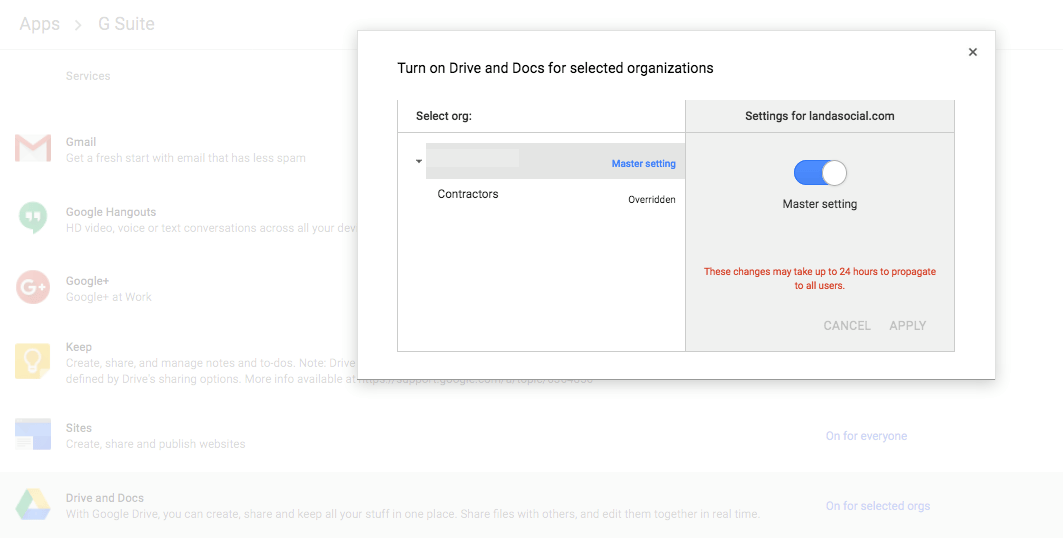Click the Drive and Docs icon
Viewport: 1063px width, 538px height.
tap(33, 505)
